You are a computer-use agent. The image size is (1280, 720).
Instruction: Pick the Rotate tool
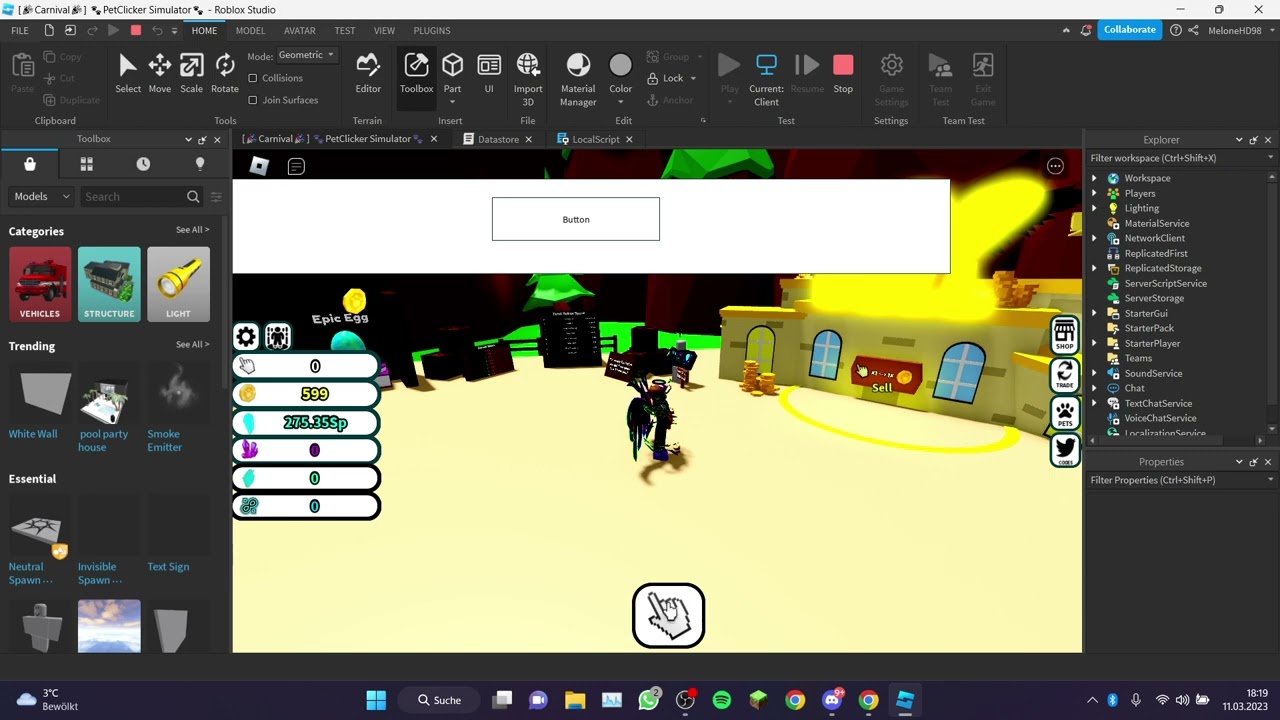tap(225, 73)
